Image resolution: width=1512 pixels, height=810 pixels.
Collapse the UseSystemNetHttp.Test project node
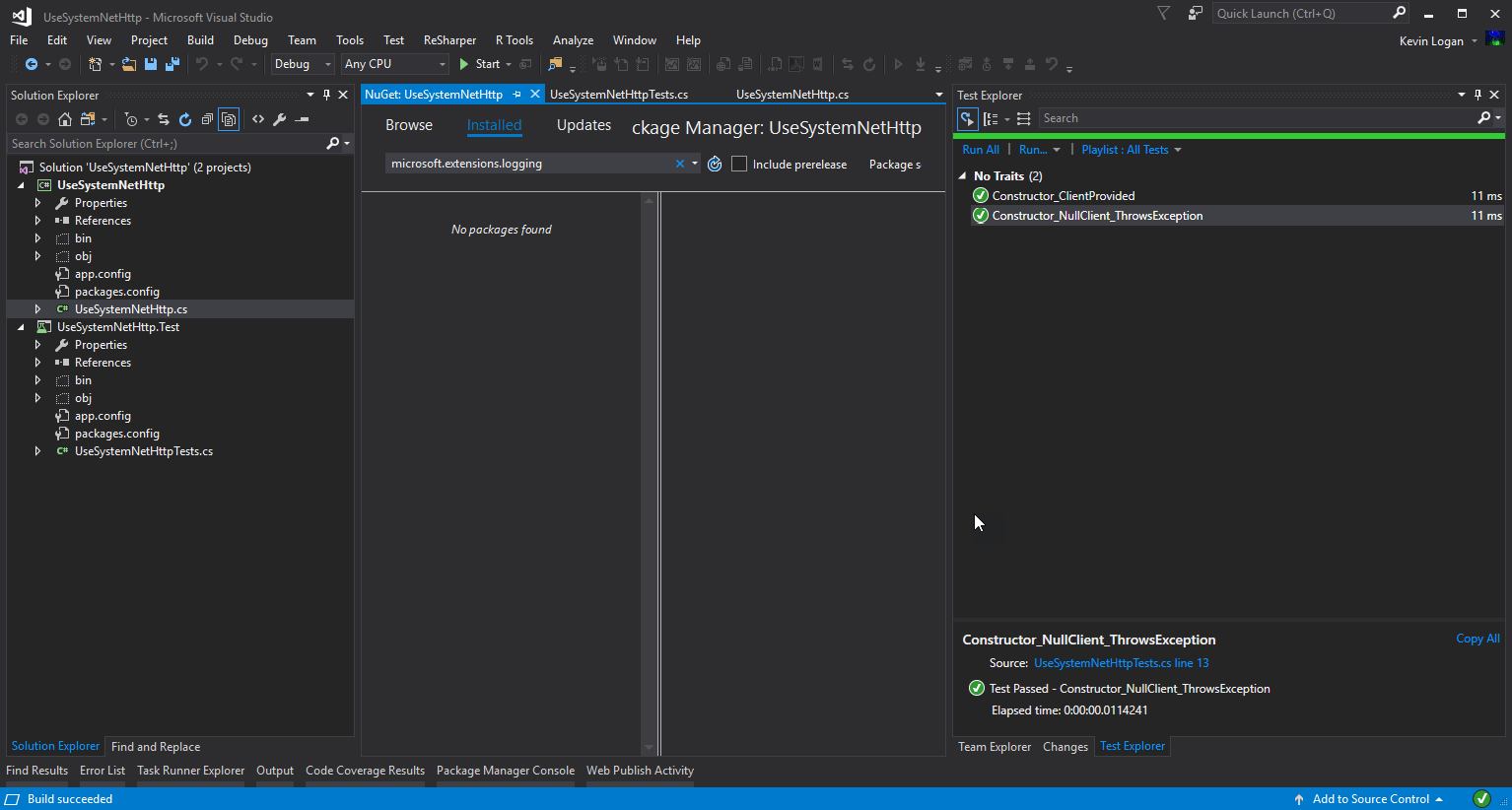click(21, 327)
